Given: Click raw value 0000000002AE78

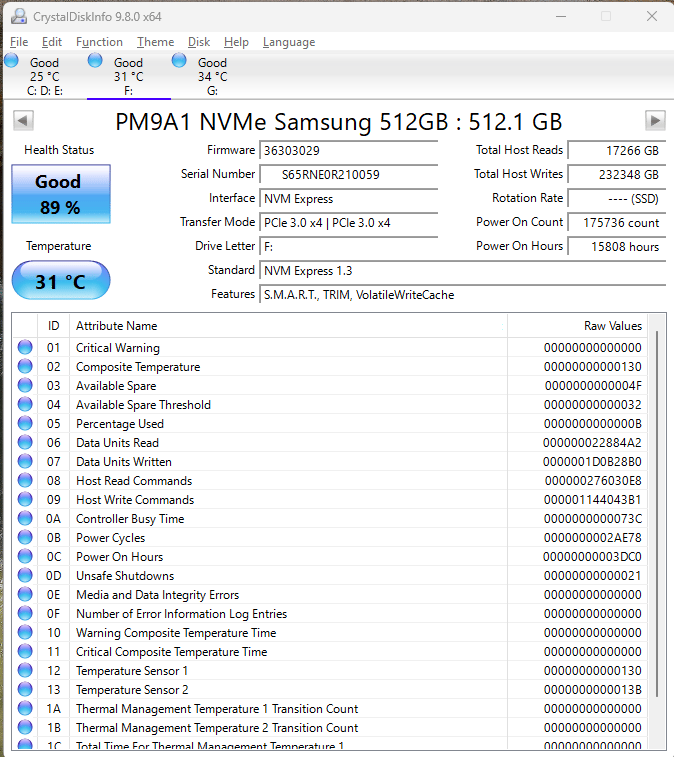Looking at the screenshot, I should [592, 538].
